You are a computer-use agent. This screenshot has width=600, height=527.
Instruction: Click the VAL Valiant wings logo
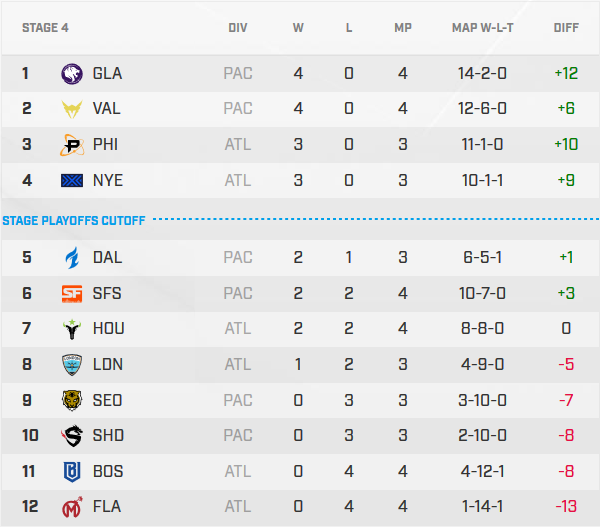pyautogui.click(x=72, y=109)
